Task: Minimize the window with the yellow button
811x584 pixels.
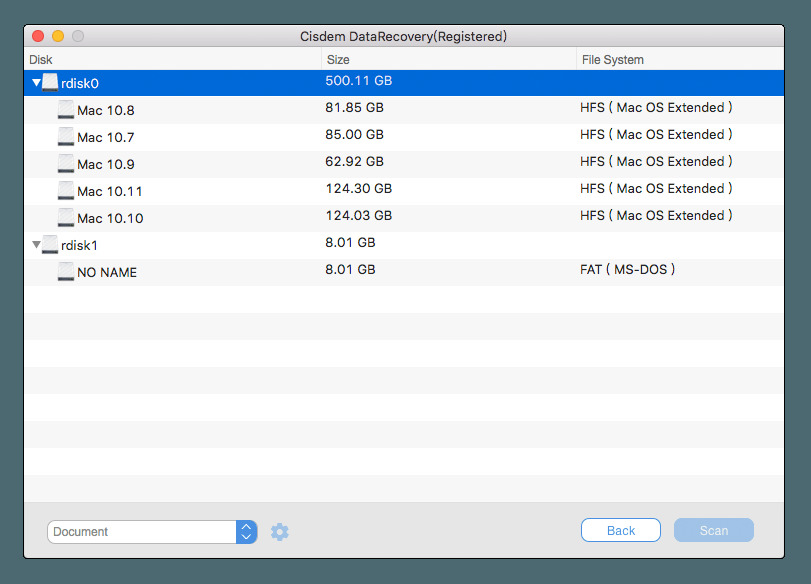Action: (58, 36)
